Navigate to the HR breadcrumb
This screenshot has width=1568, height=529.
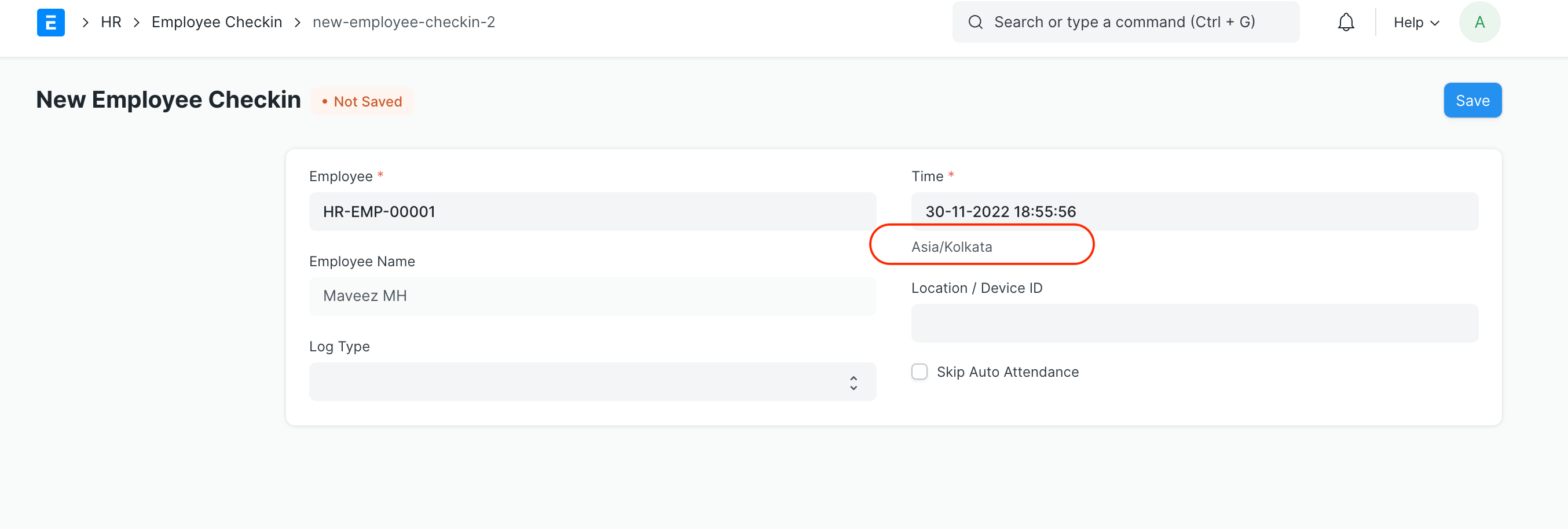point(111,22)
